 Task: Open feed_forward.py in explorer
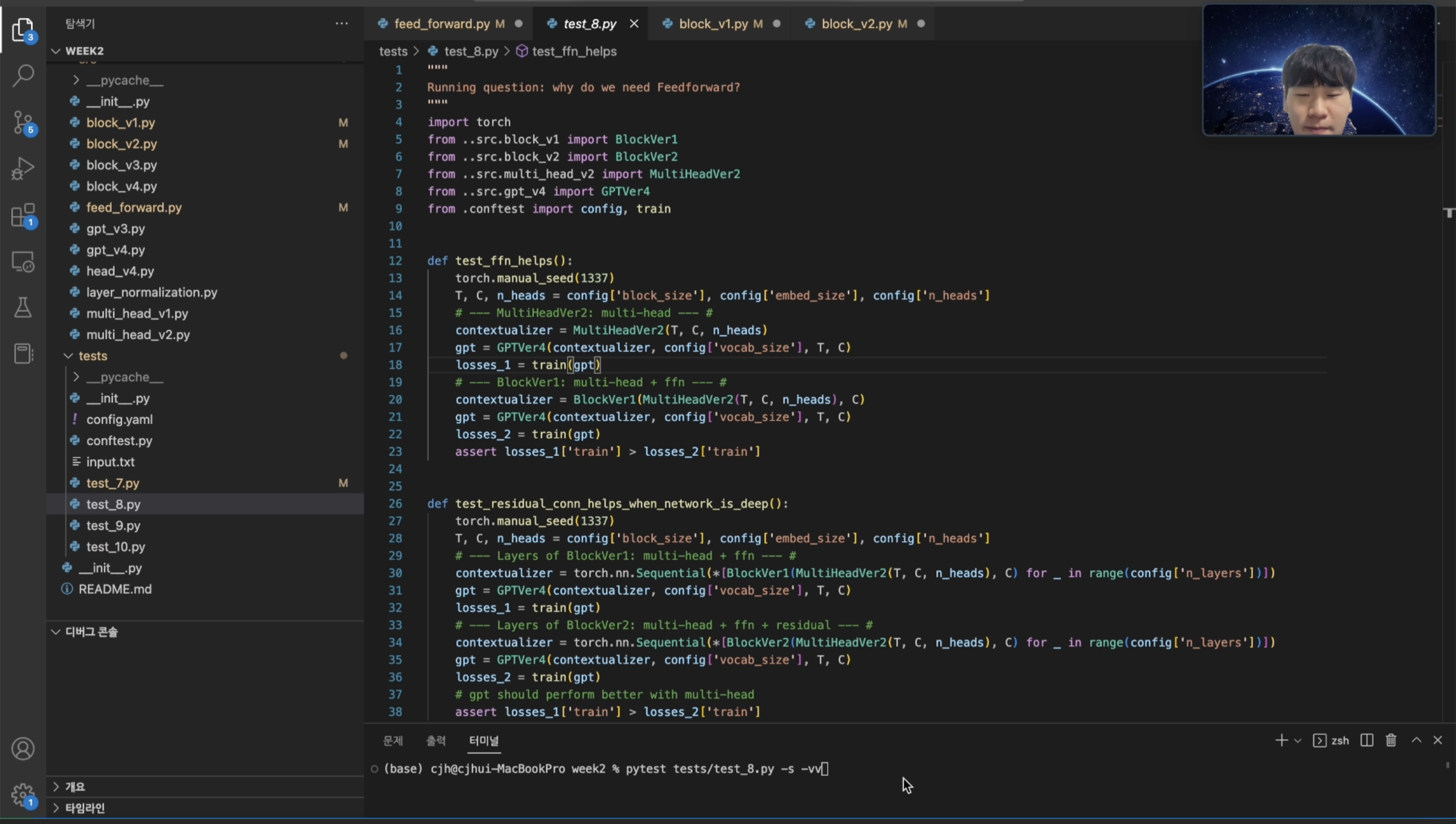(x=205, y=208)
